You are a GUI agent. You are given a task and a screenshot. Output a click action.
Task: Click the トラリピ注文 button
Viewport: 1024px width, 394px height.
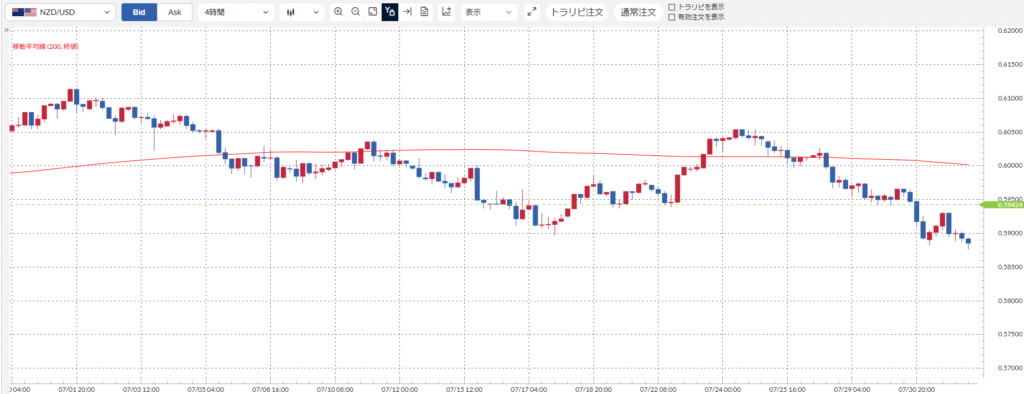[x=577, y=12]
